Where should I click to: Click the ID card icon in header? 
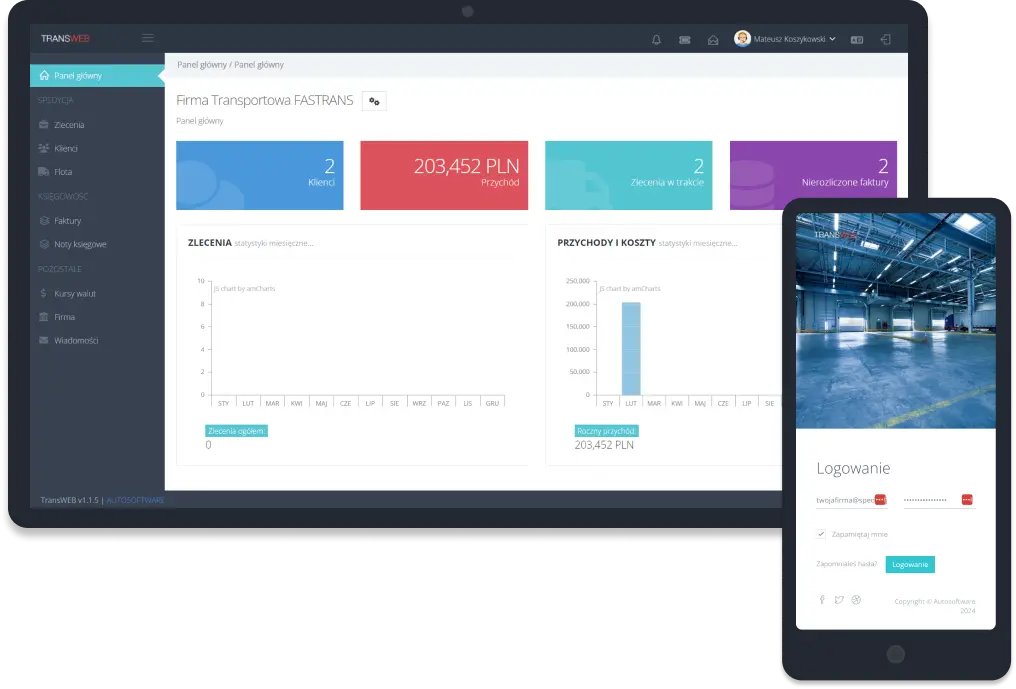click(857, 40)
